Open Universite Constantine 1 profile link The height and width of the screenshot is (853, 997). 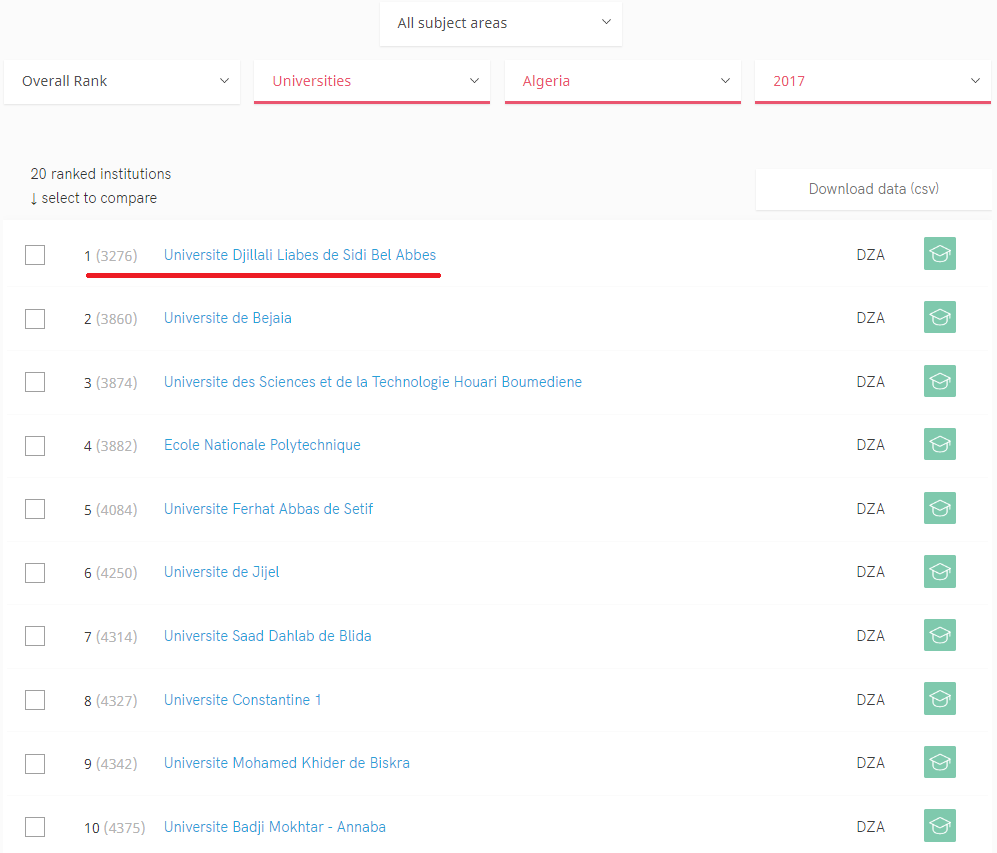coord(242,700)
